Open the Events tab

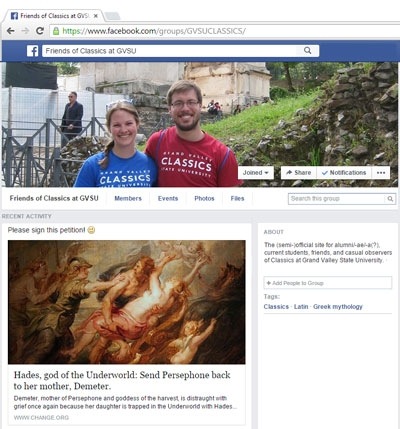[x=168, y=198]
